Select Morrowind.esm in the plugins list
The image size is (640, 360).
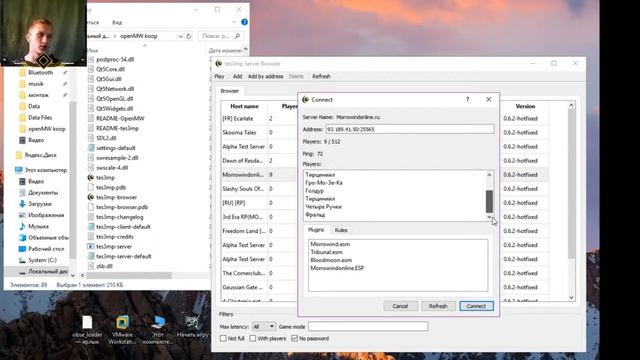click(x=330, y=244)
